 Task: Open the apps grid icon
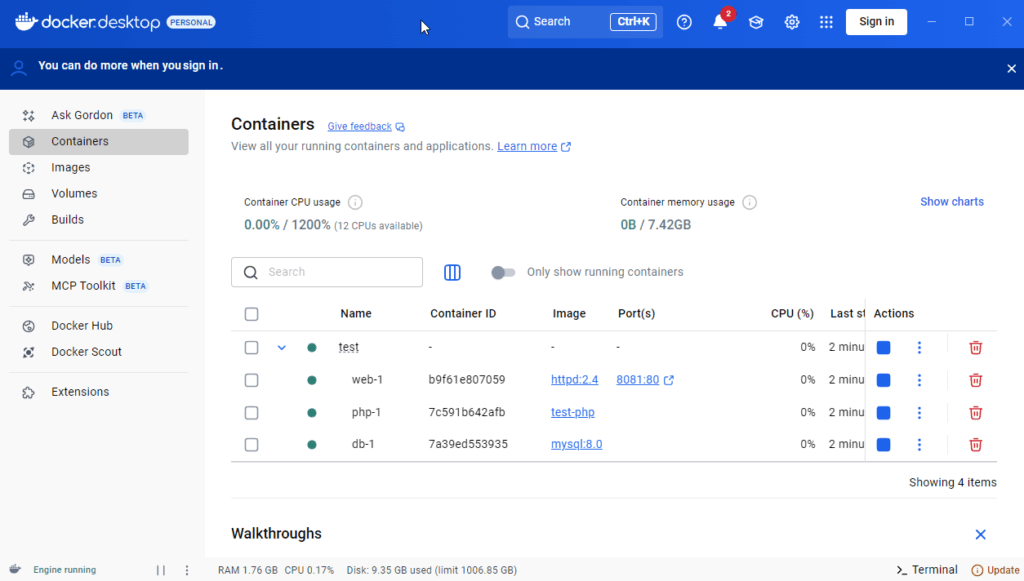pyautogui.click(x=826, y=22)
